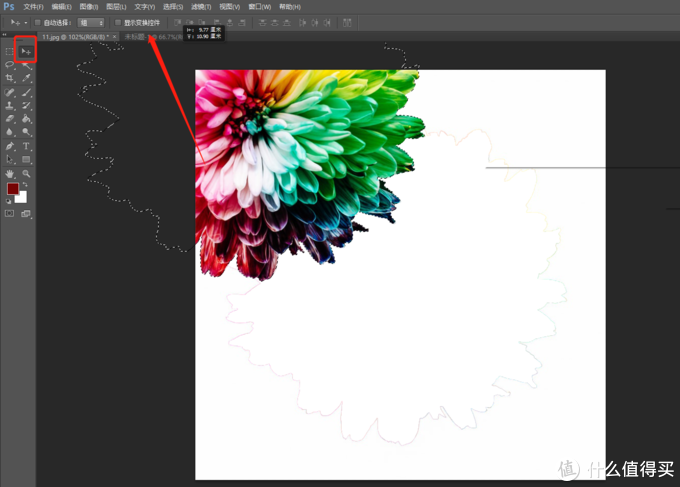
Task: Select the Rectangle shape tool
Action: [26, 159]
